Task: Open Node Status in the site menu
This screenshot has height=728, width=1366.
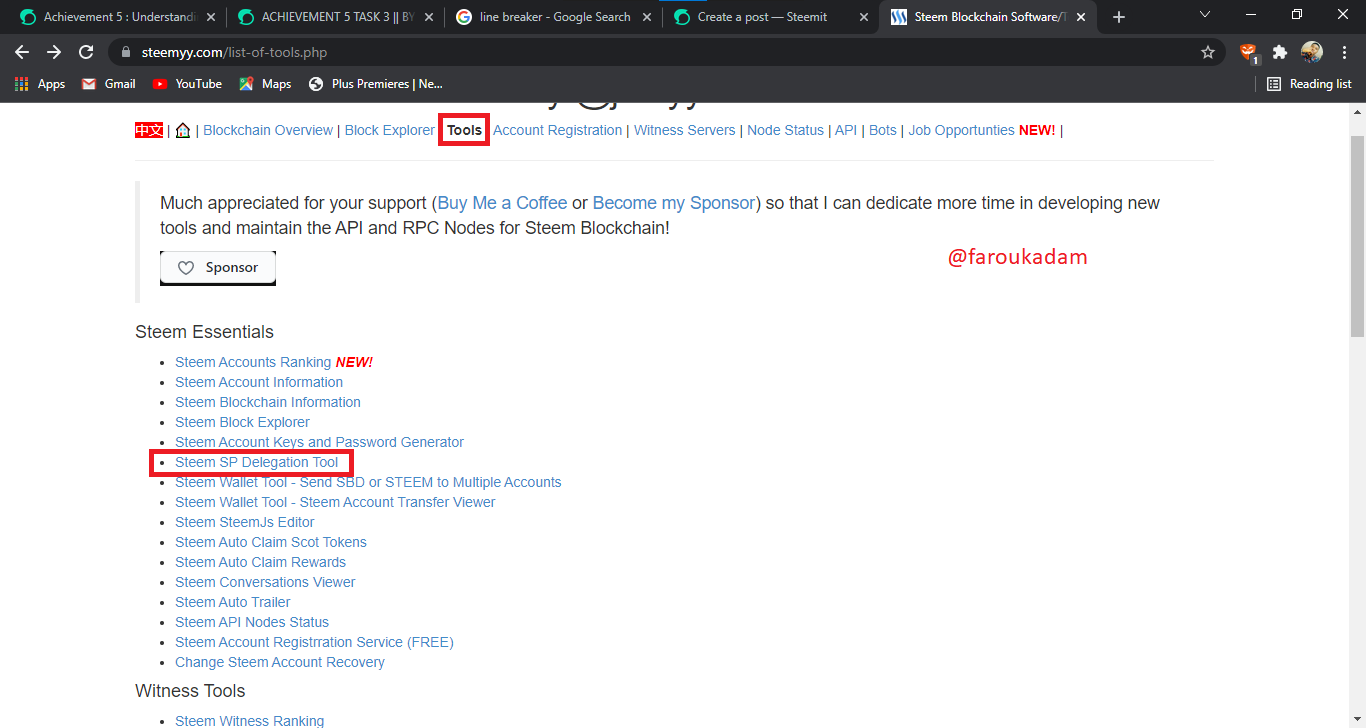Action: pyautogui.click(x=785, y=130)
